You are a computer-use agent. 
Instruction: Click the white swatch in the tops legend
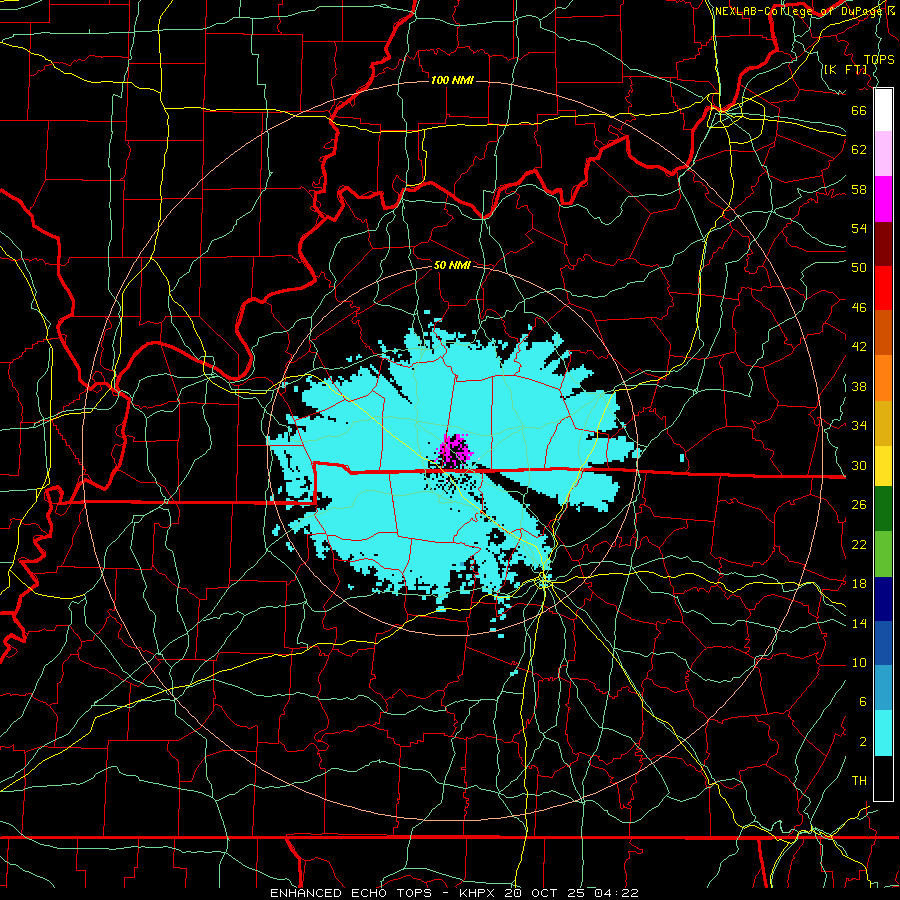click(x=883, y=110)
